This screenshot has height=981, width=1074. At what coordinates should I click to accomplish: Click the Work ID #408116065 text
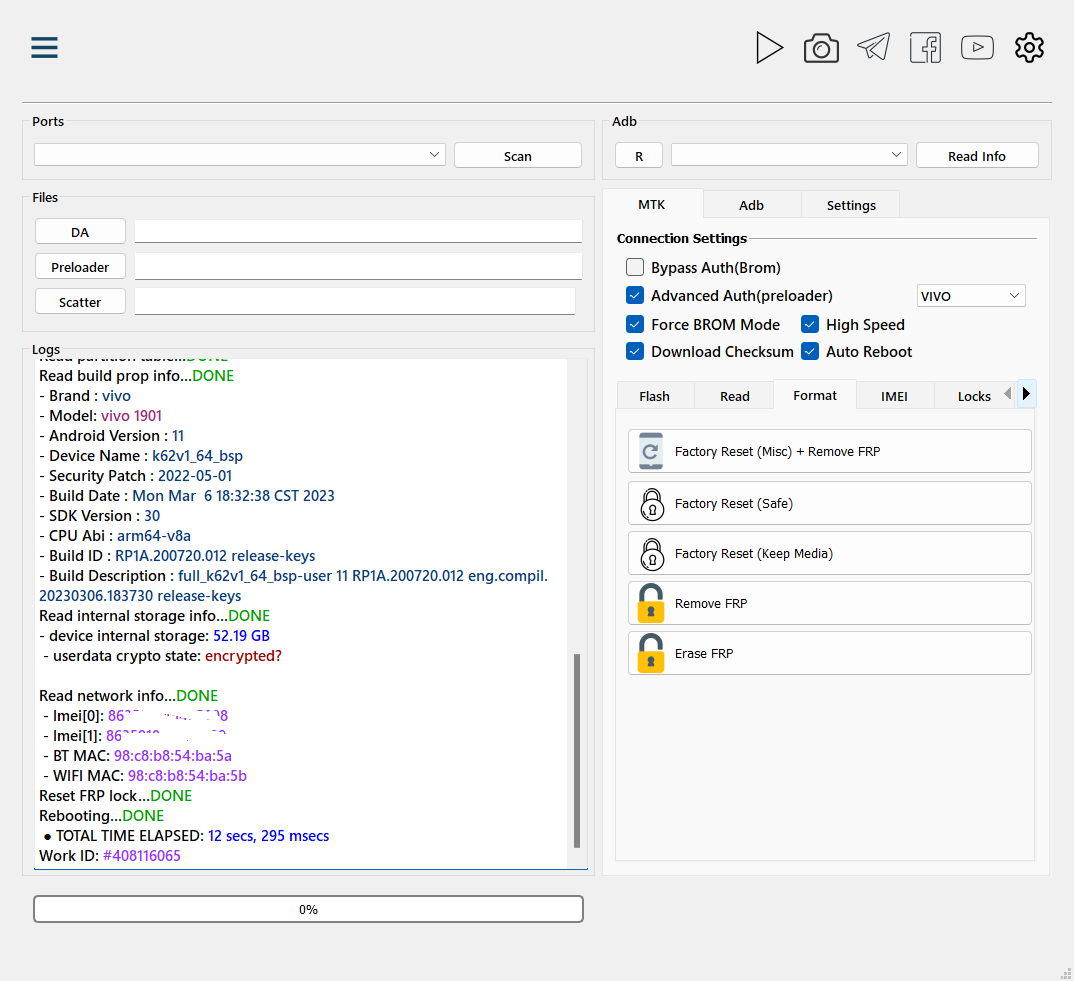click(110, 855)
